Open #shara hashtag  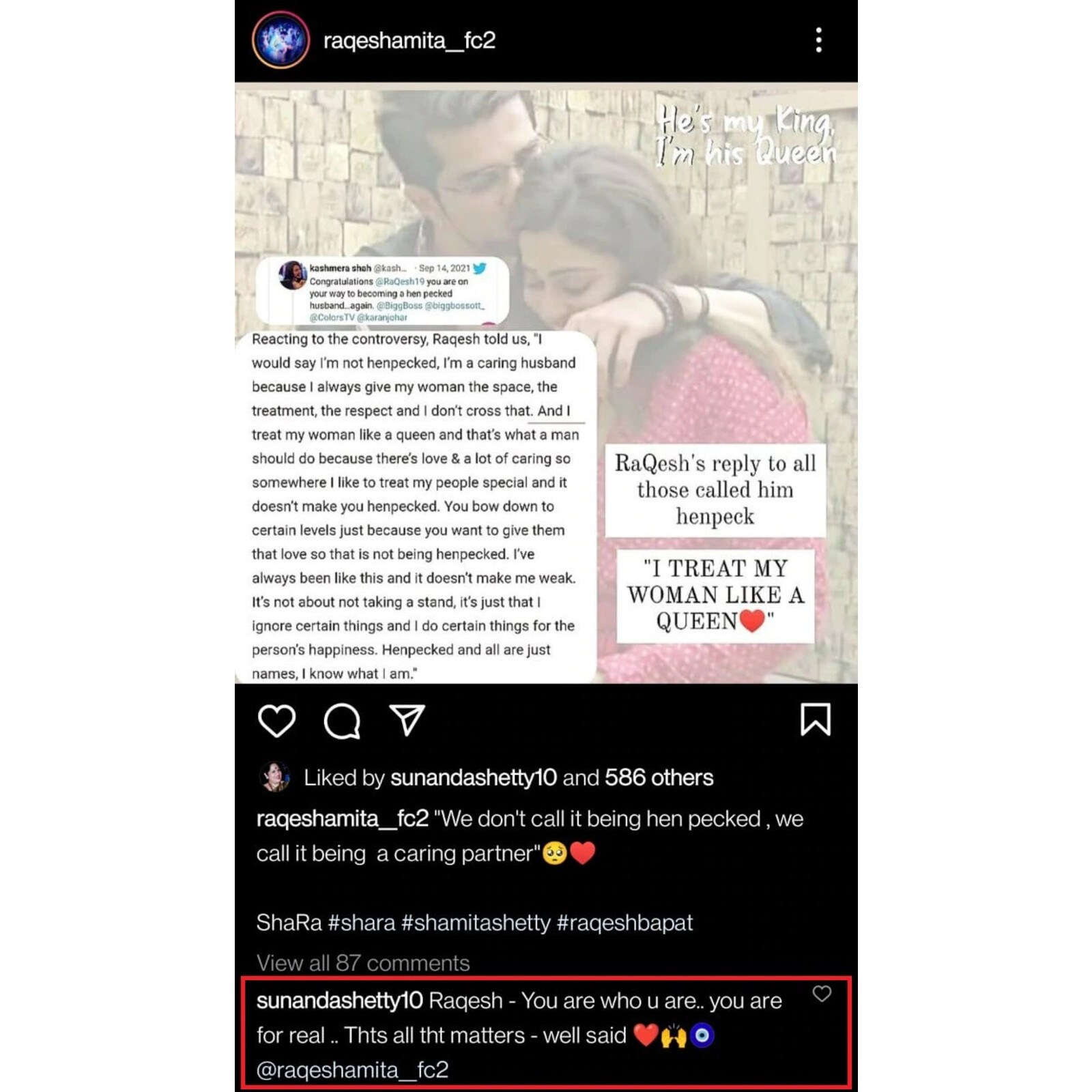pyautogui.click(x=362, y=923)
